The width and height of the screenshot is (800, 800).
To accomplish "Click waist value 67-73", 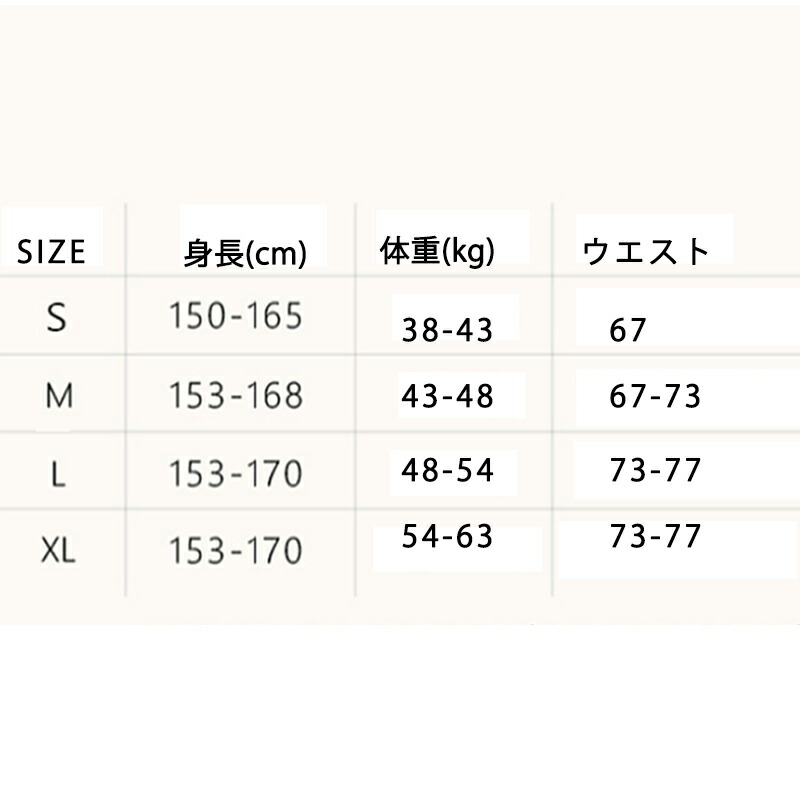I will click(655, 396).
